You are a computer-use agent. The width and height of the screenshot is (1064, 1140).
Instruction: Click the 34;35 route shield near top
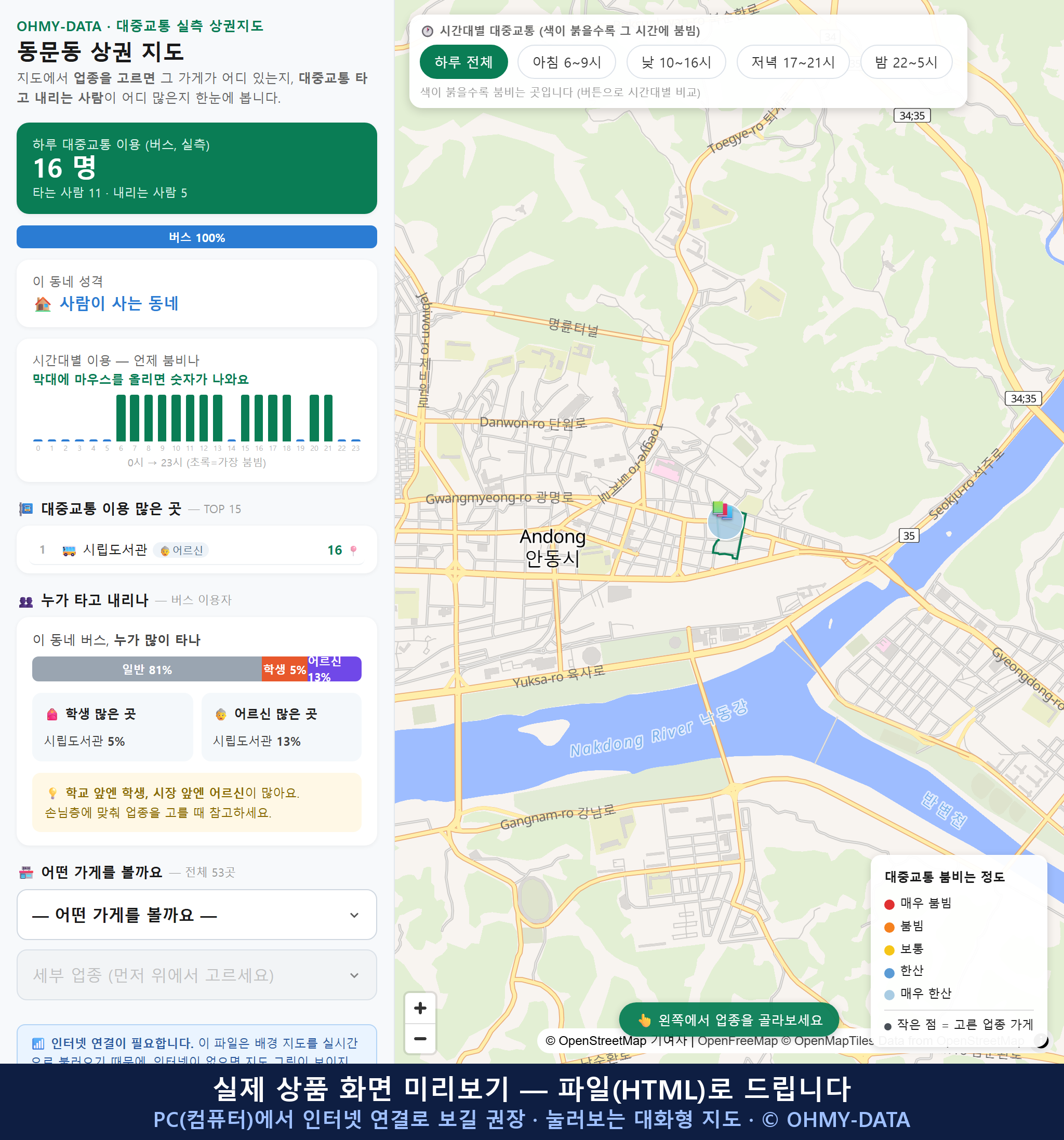911,116
